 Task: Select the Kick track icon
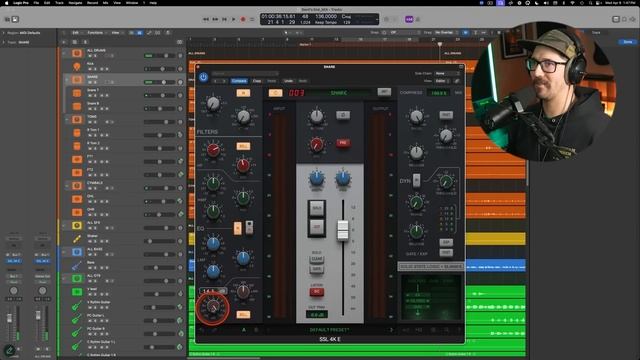[77, 66]
